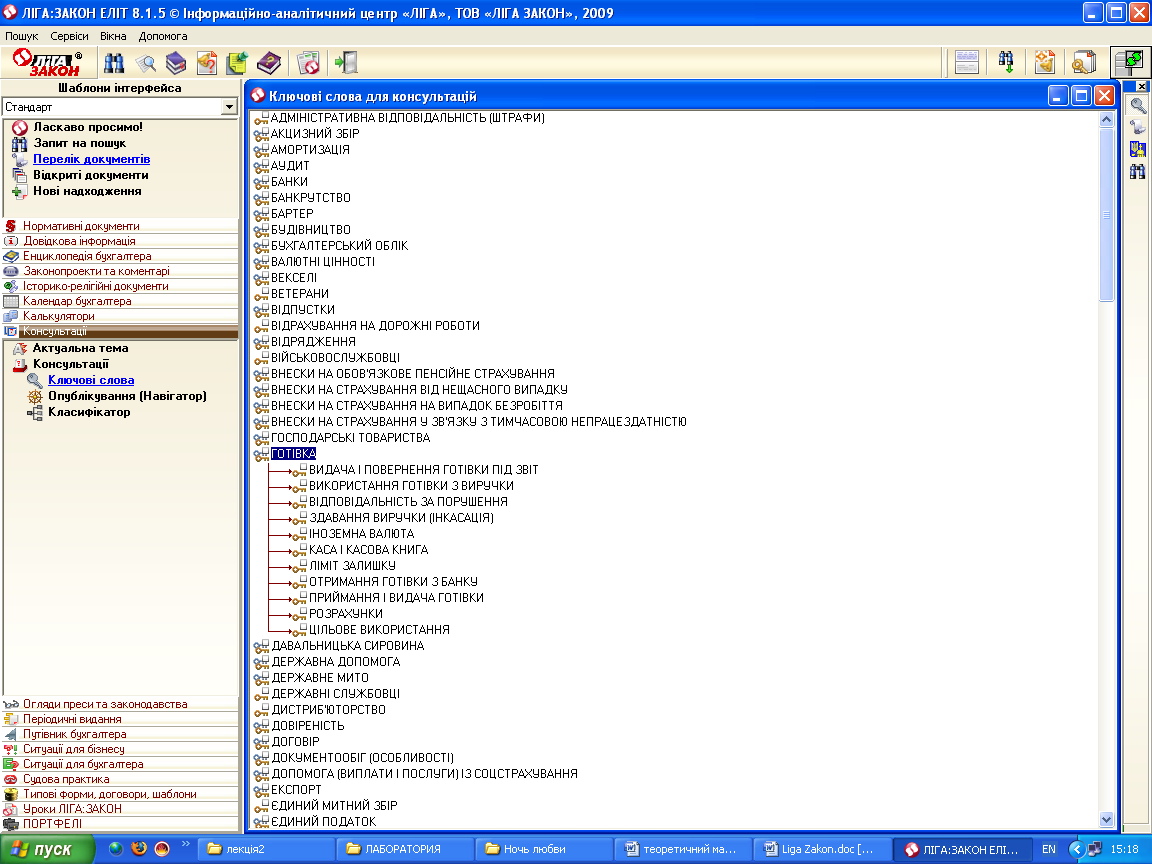The width and height of the screenshot is (1152, 864).
Task: Open the Калькулятори section
Action: pyautogui.click(x=58, y=317)
